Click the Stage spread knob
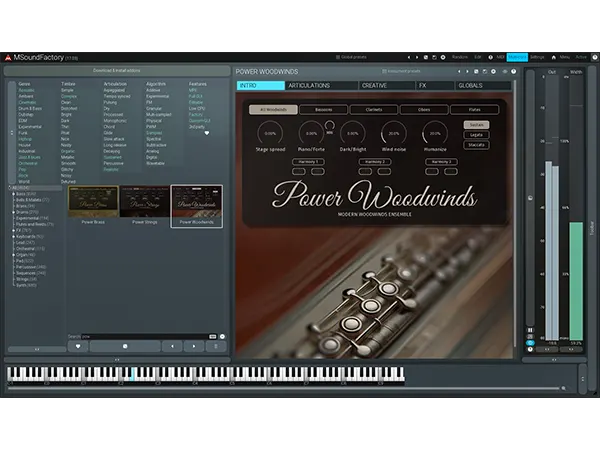 270,133
